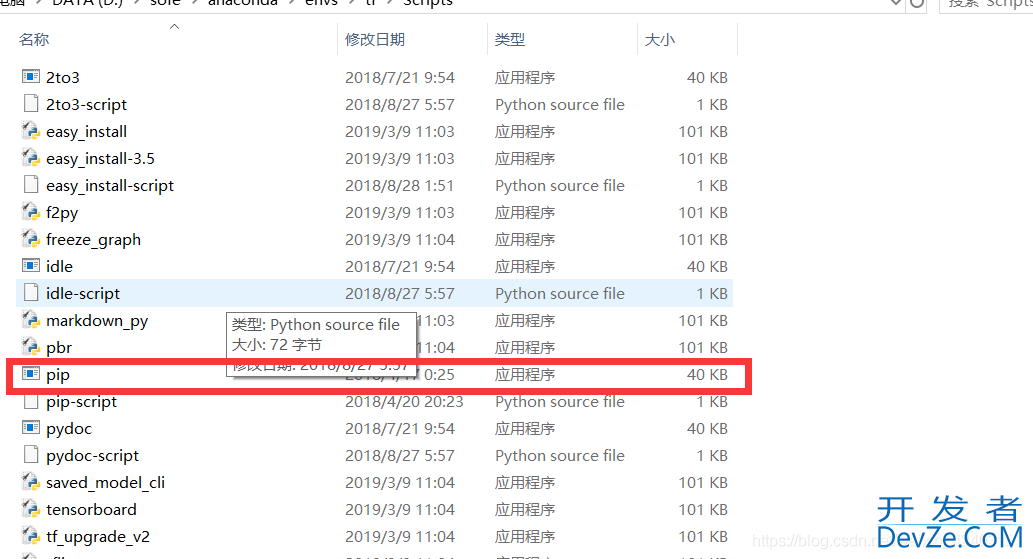The width and height of the screenshot is (1033, 559).
Task: Click the saved_model_cli icon
Action: pyautogui.click(x=30, y=482)
